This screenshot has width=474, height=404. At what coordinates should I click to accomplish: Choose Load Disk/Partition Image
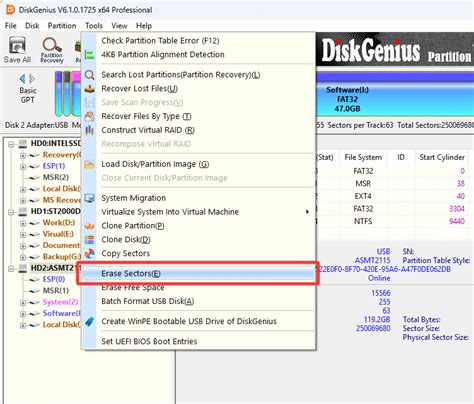point(198,164)
